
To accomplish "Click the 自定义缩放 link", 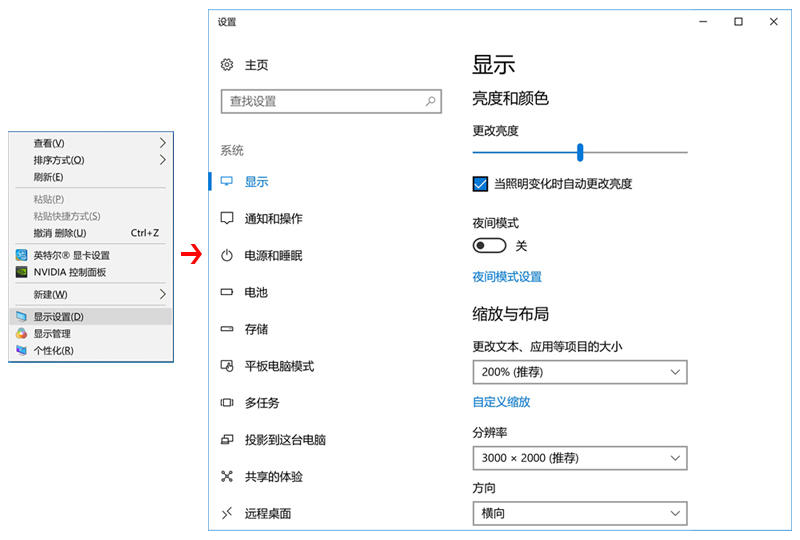I will (501, 402).
